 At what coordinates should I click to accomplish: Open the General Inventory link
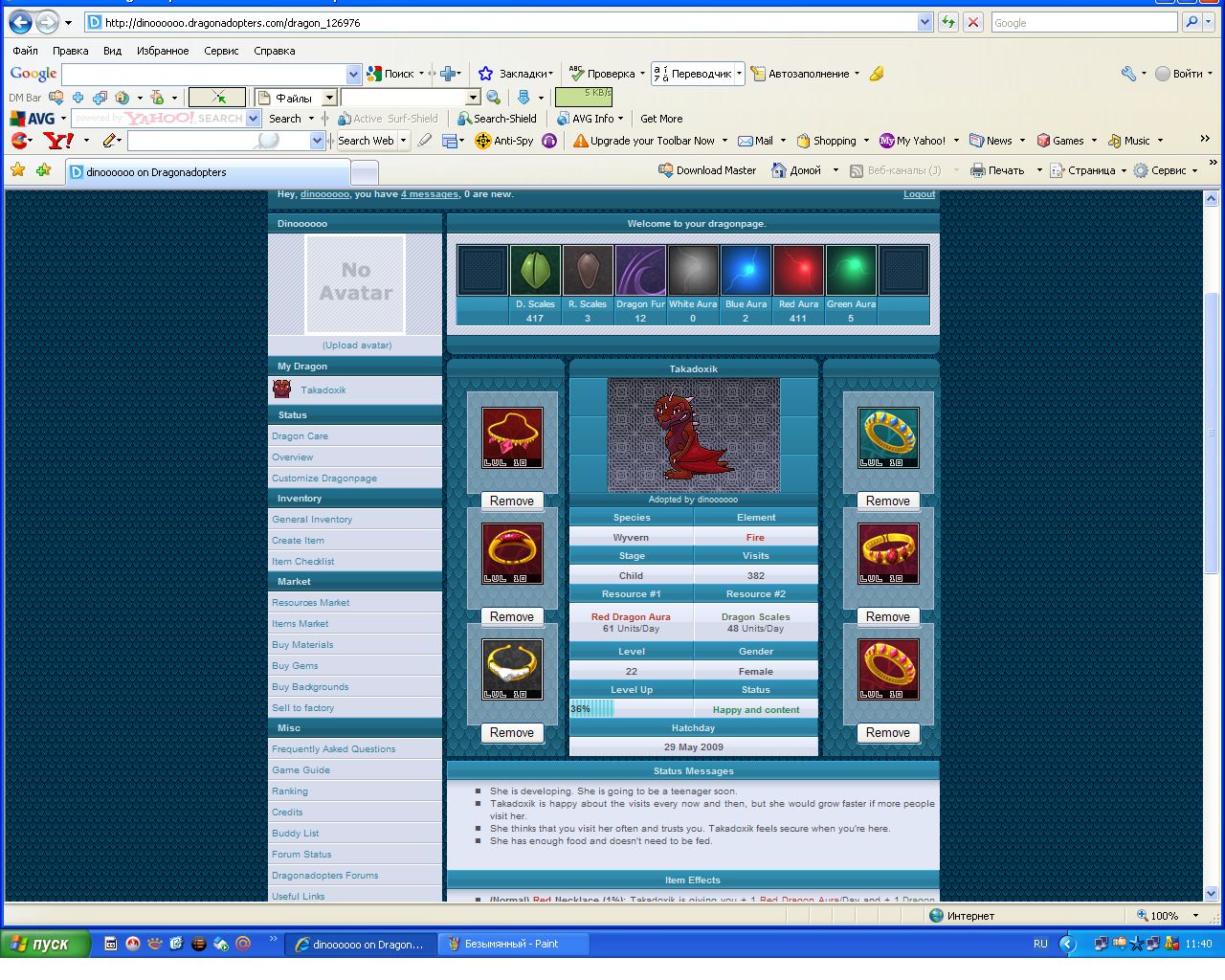pyautogui.click(x=312, y=520)
